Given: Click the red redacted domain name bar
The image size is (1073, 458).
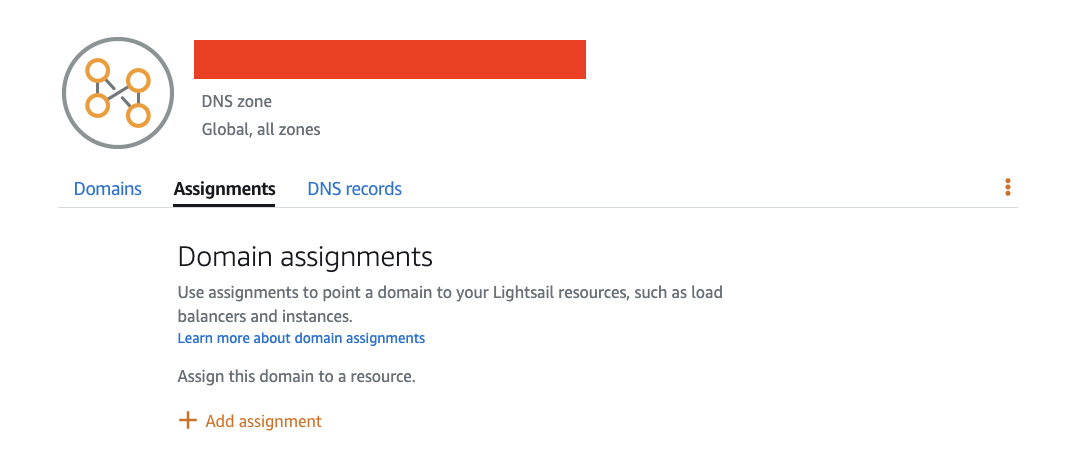Looking at the screenshot, I should (389, 60).
